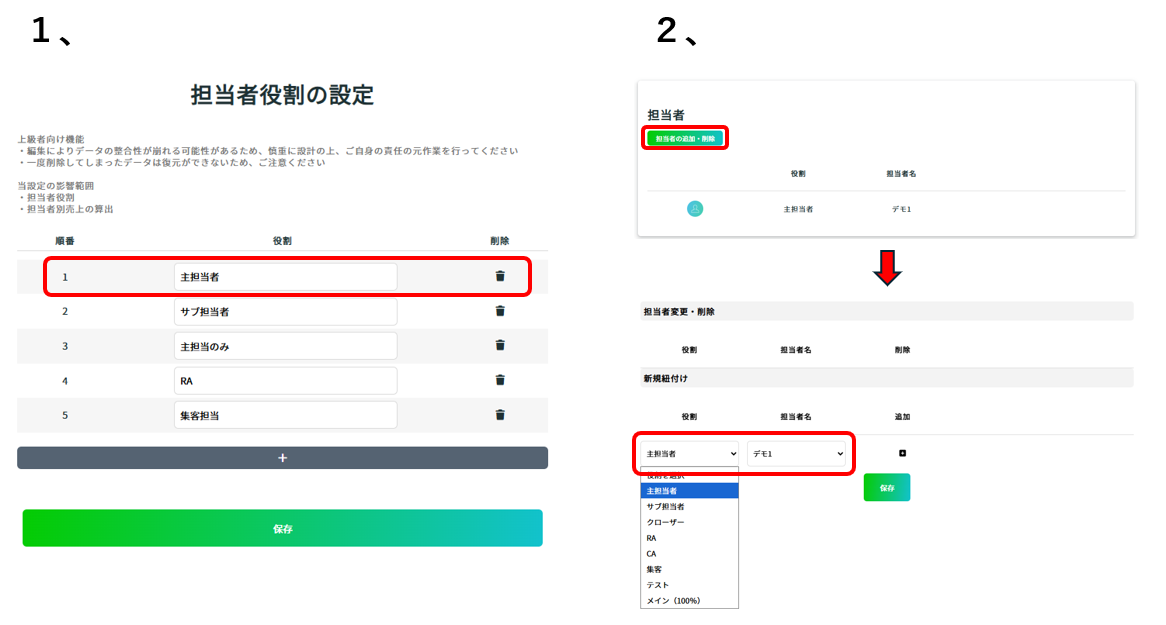Click the 主担当のみ role text field

285,346
